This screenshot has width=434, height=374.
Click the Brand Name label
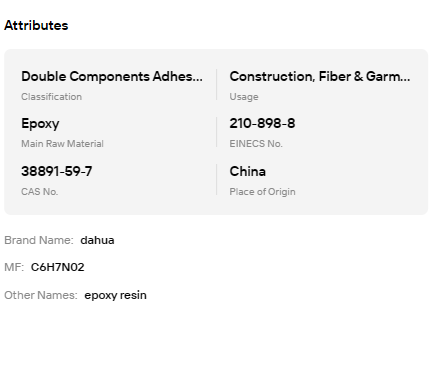coord(39,240)
